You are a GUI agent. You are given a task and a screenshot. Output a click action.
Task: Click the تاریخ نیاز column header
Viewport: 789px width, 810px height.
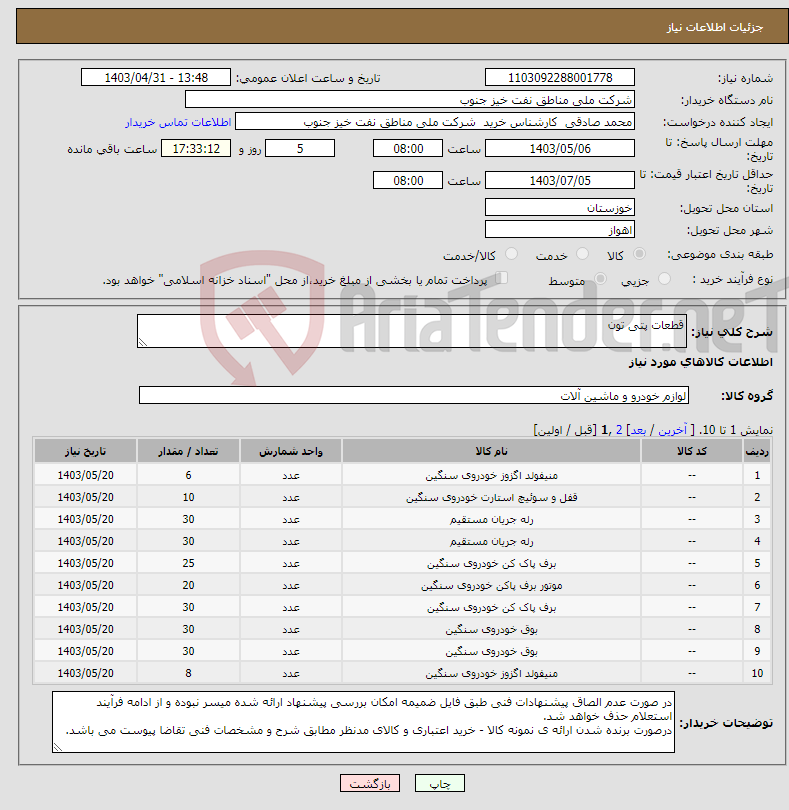pyautogui.click(x=85, y=451)
